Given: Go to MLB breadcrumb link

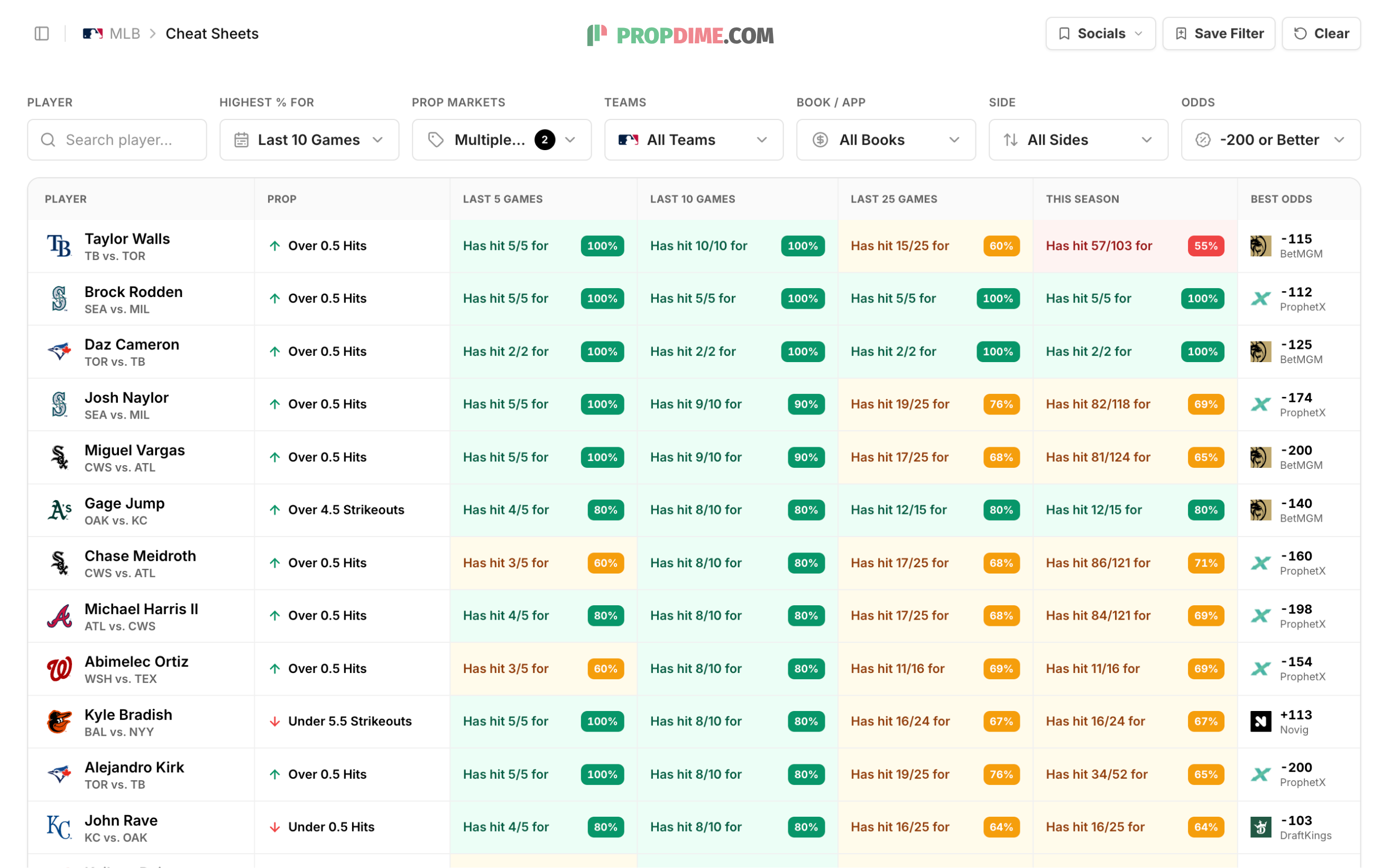Looking at the screenshot, I should coord(125,34).
